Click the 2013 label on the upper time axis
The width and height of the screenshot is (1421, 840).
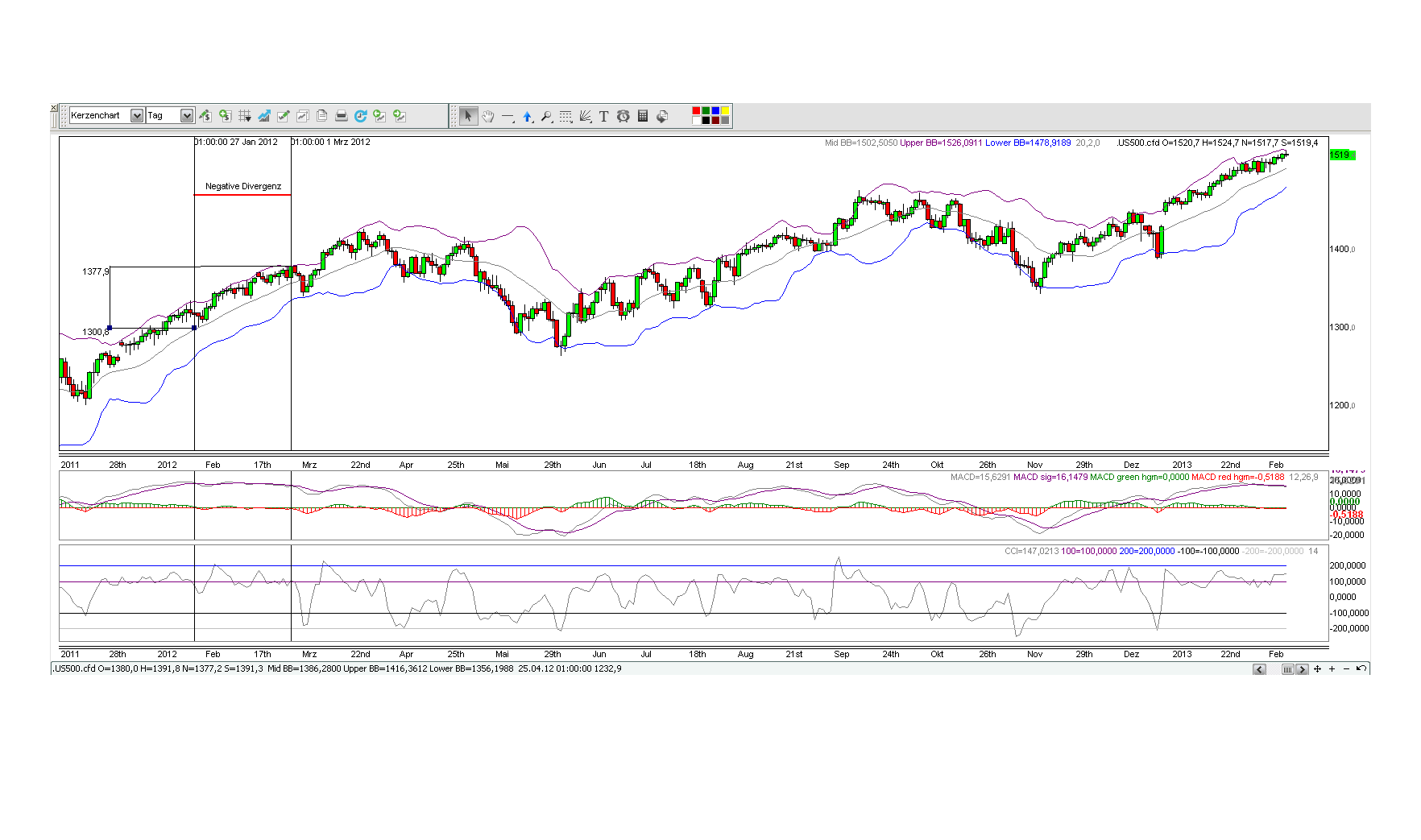(1182, 465)
